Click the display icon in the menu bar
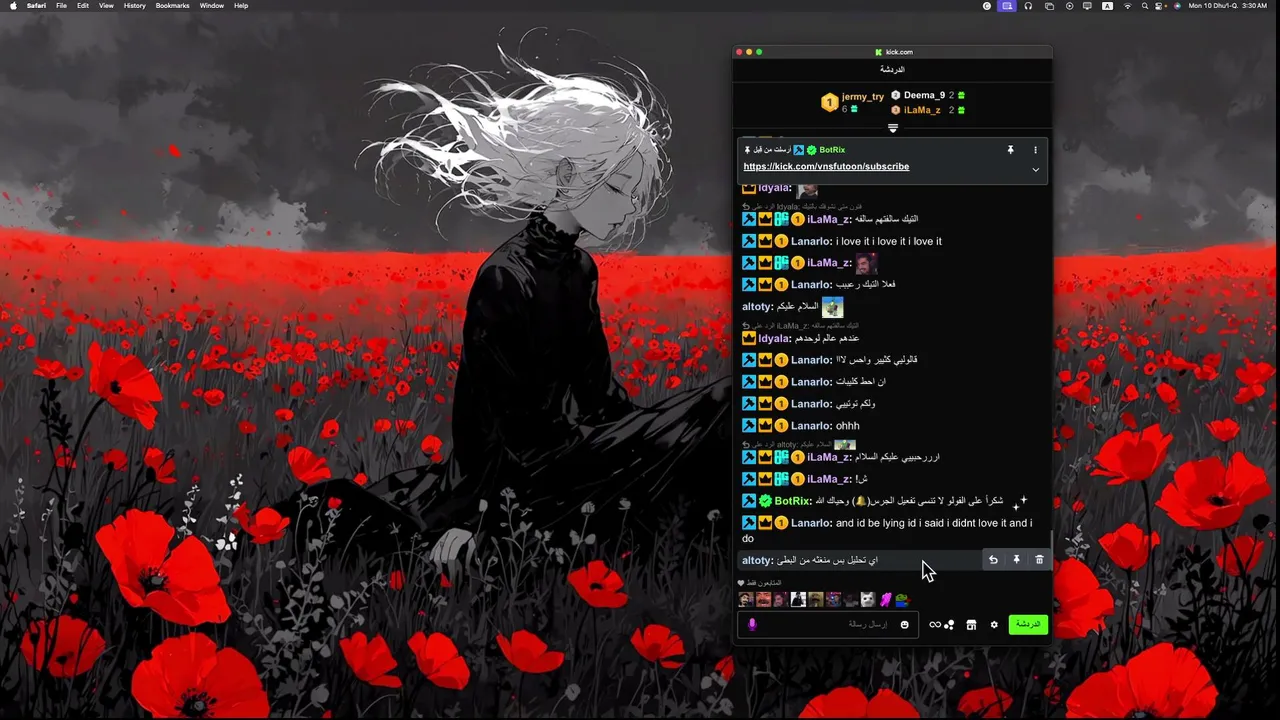 tap(1087, 6)
